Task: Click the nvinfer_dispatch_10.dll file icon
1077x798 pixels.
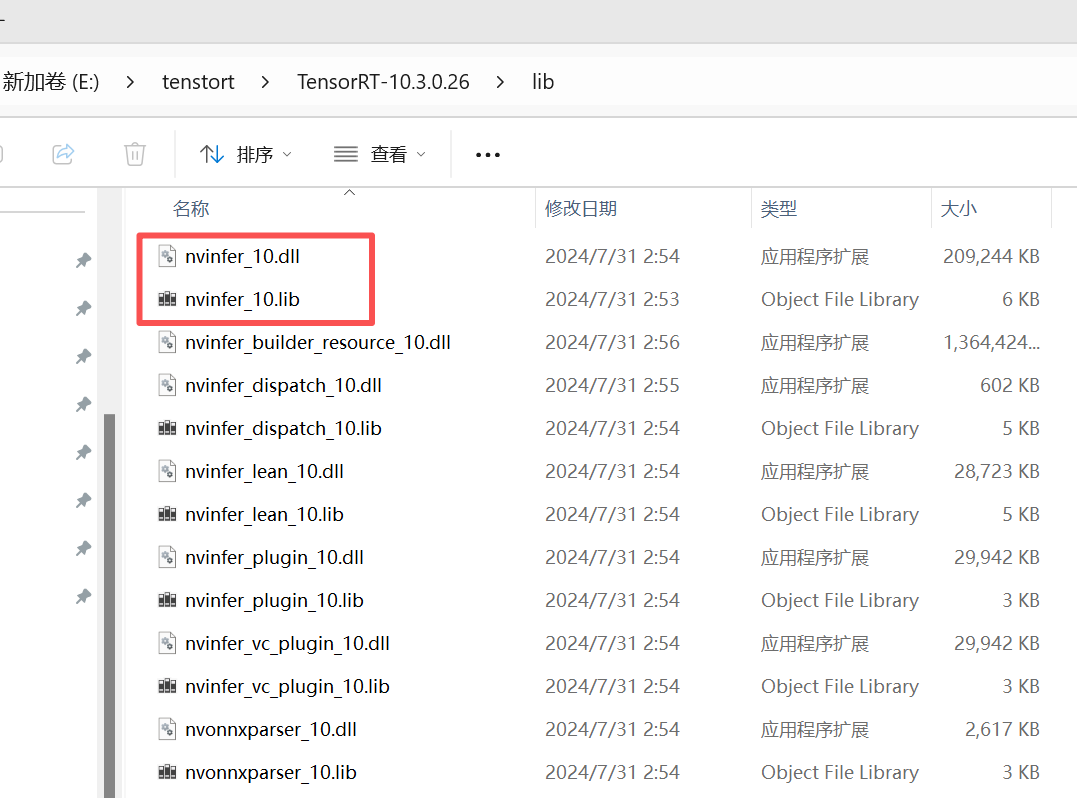Action: (x=167, y=385)
